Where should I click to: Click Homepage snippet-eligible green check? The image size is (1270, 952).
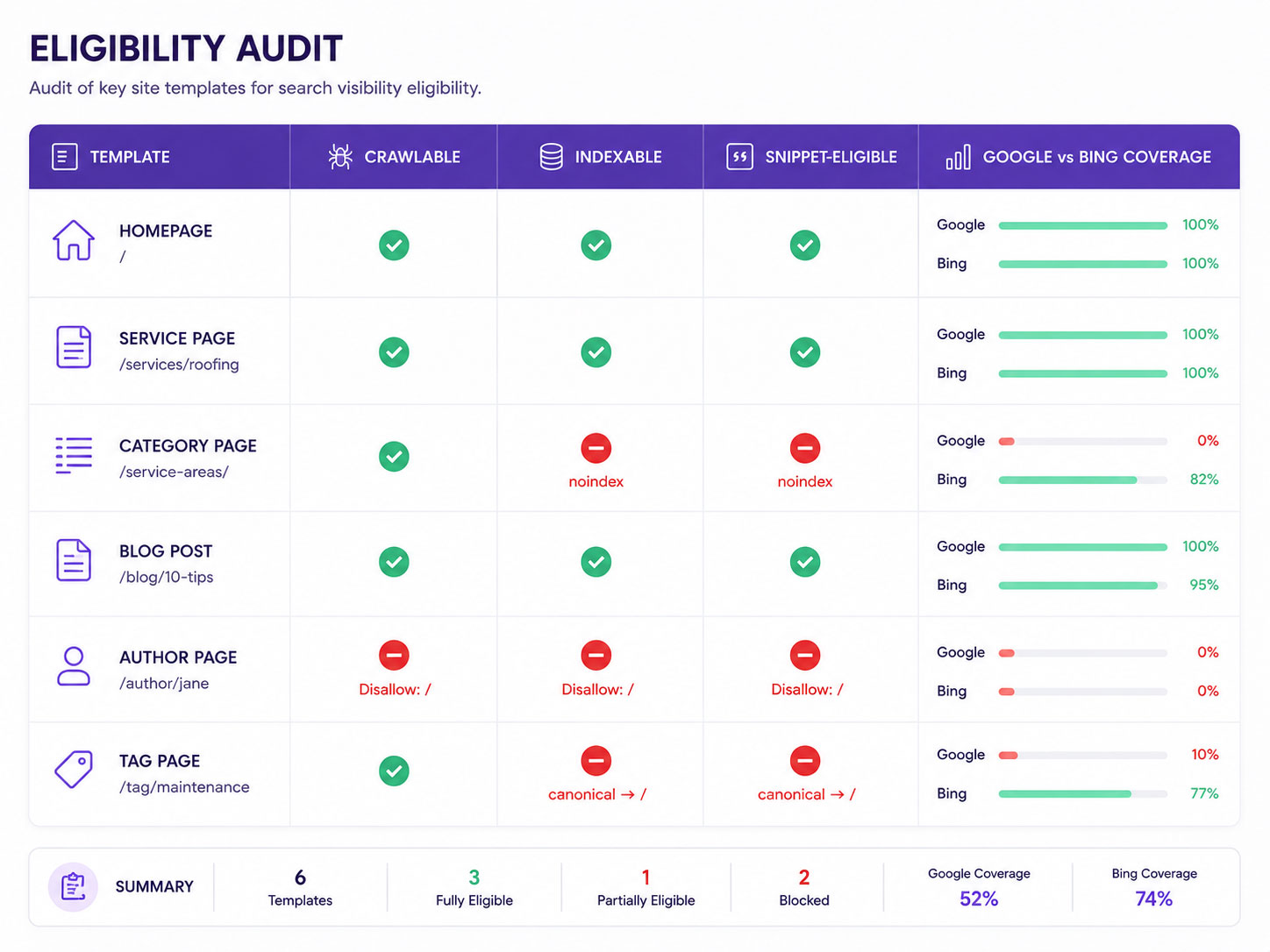(x=805, y=245)
